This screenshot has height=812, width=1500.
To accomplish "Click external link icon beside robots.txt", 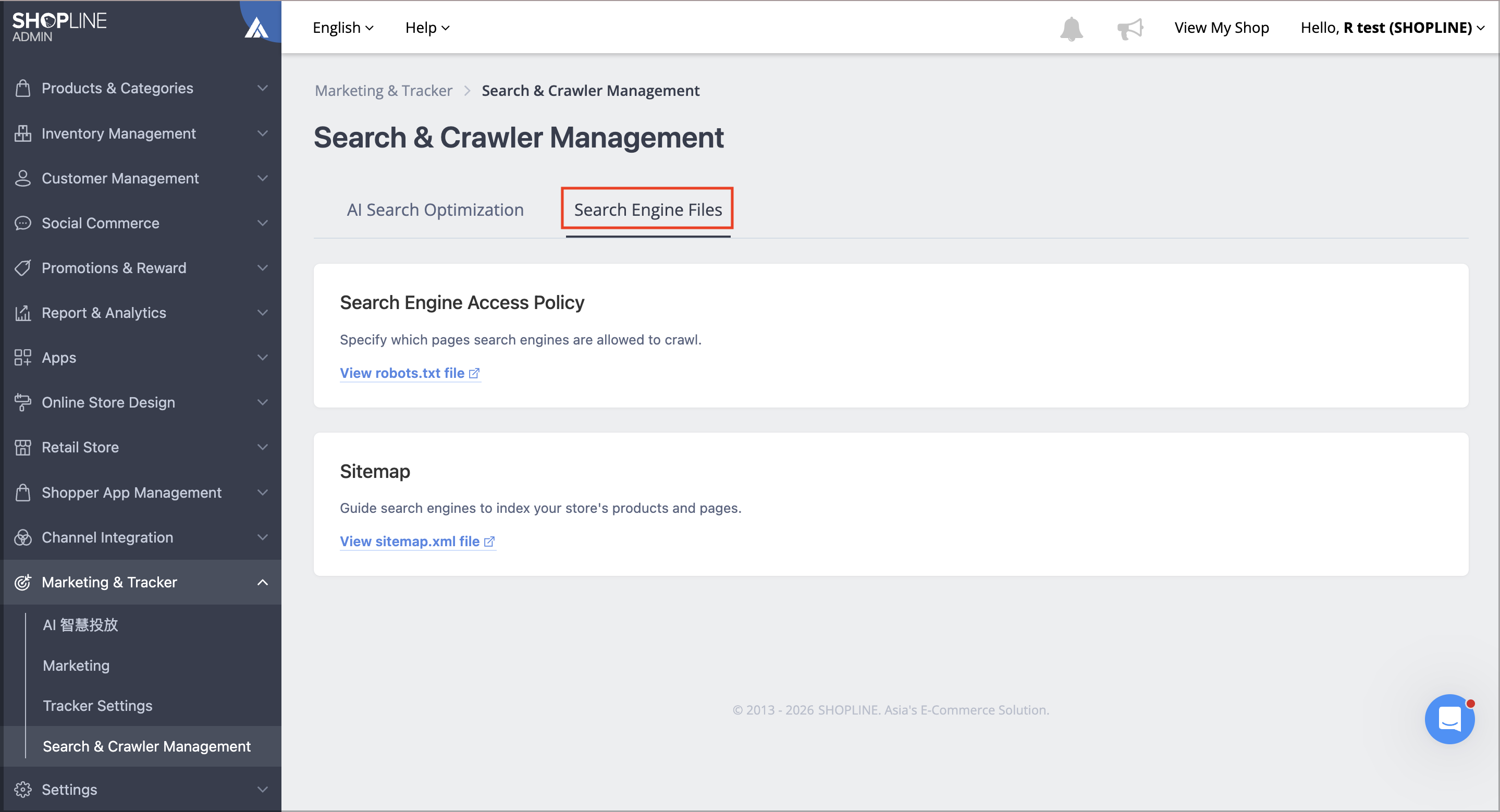I will (474, 373).
